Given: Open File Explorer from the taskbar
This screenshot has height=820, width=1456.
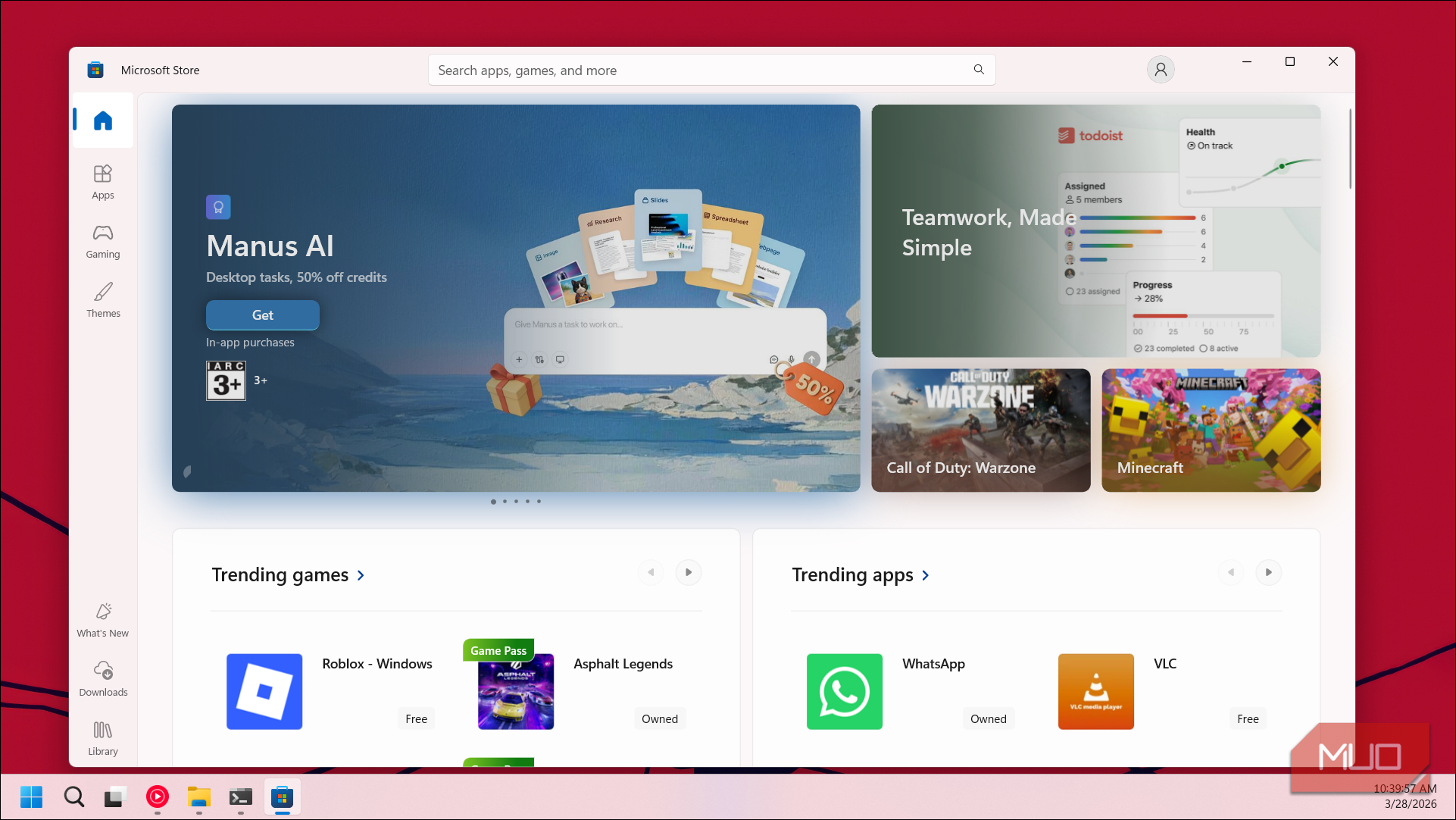Looking at the screenshot, I should pyautogui.click(x=198, y=797).
